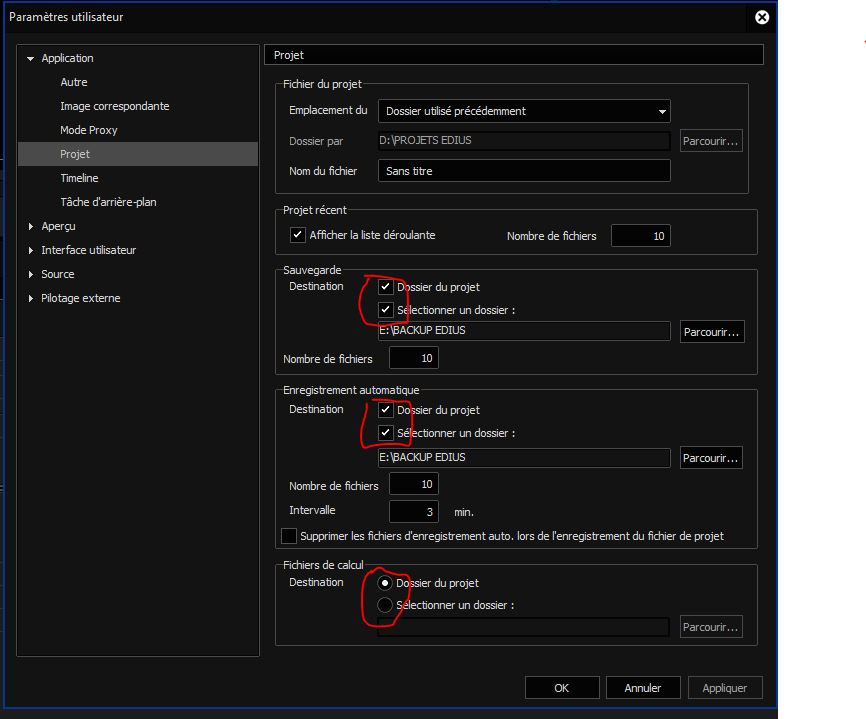Edit Sauvegarde Nombre de fichiers value
Screen dimensions: 866x719
tap(414, 358)
